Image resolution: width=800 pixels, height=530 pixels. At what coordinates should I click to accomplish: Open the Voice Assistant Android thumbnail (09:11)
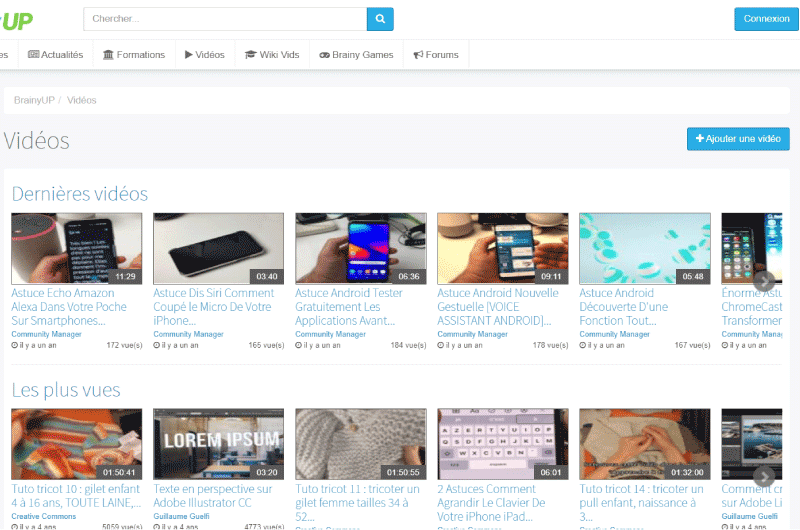click(503, 248)
